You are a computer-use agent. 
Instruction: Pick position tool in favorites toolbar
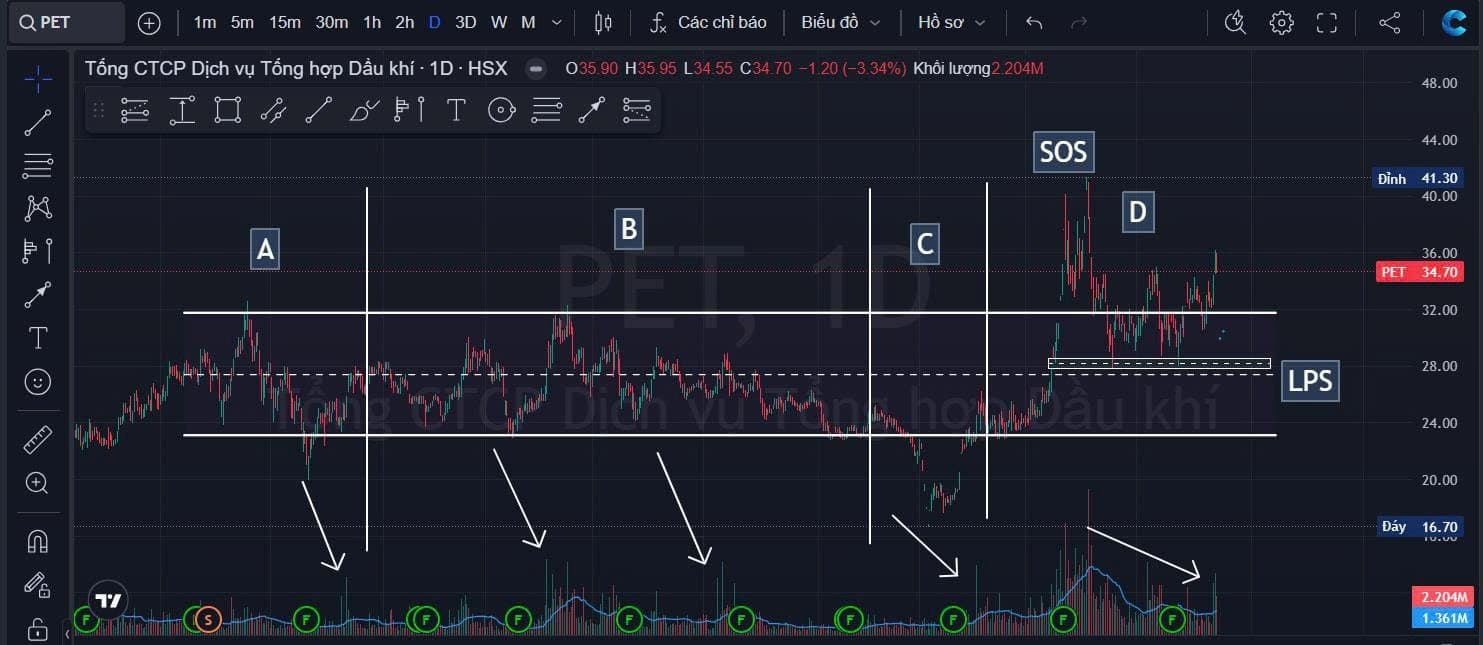(x=410, y=109)
